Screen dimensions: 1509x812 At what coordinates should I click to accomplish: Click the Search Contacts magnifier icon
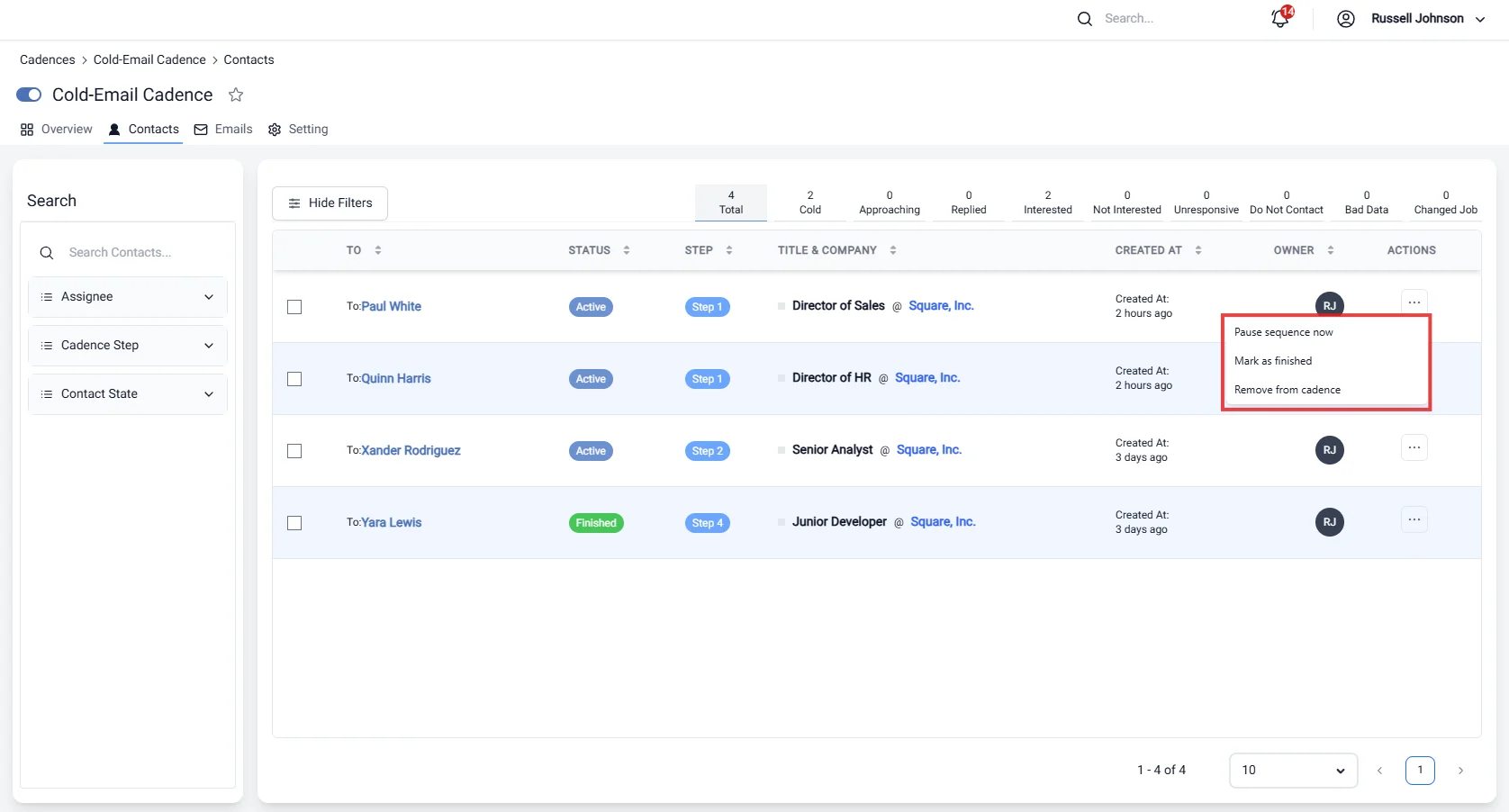[x=47, y=253]
